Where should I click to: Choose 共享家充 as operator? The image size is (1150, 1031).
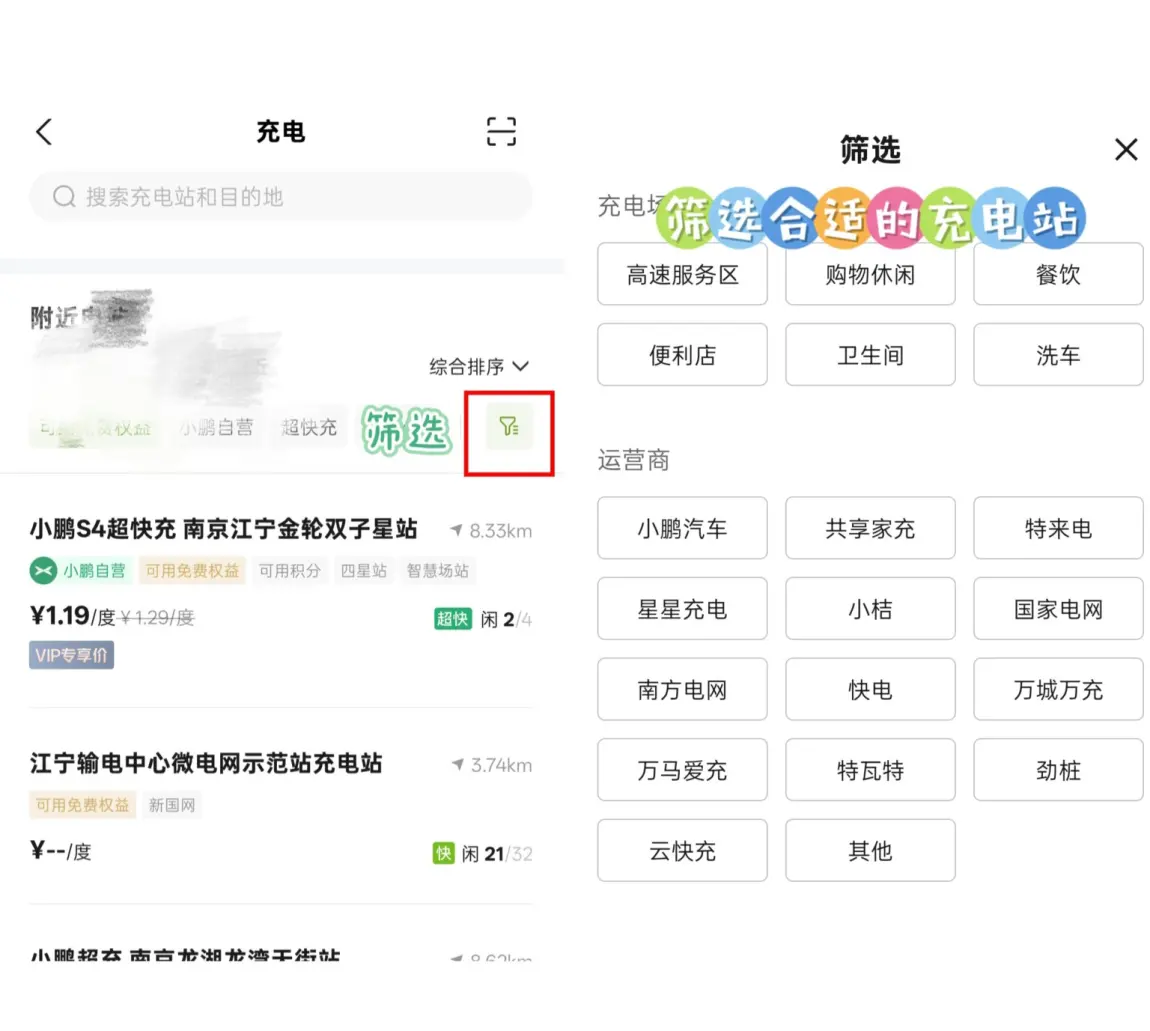click(x=871, y=528)
